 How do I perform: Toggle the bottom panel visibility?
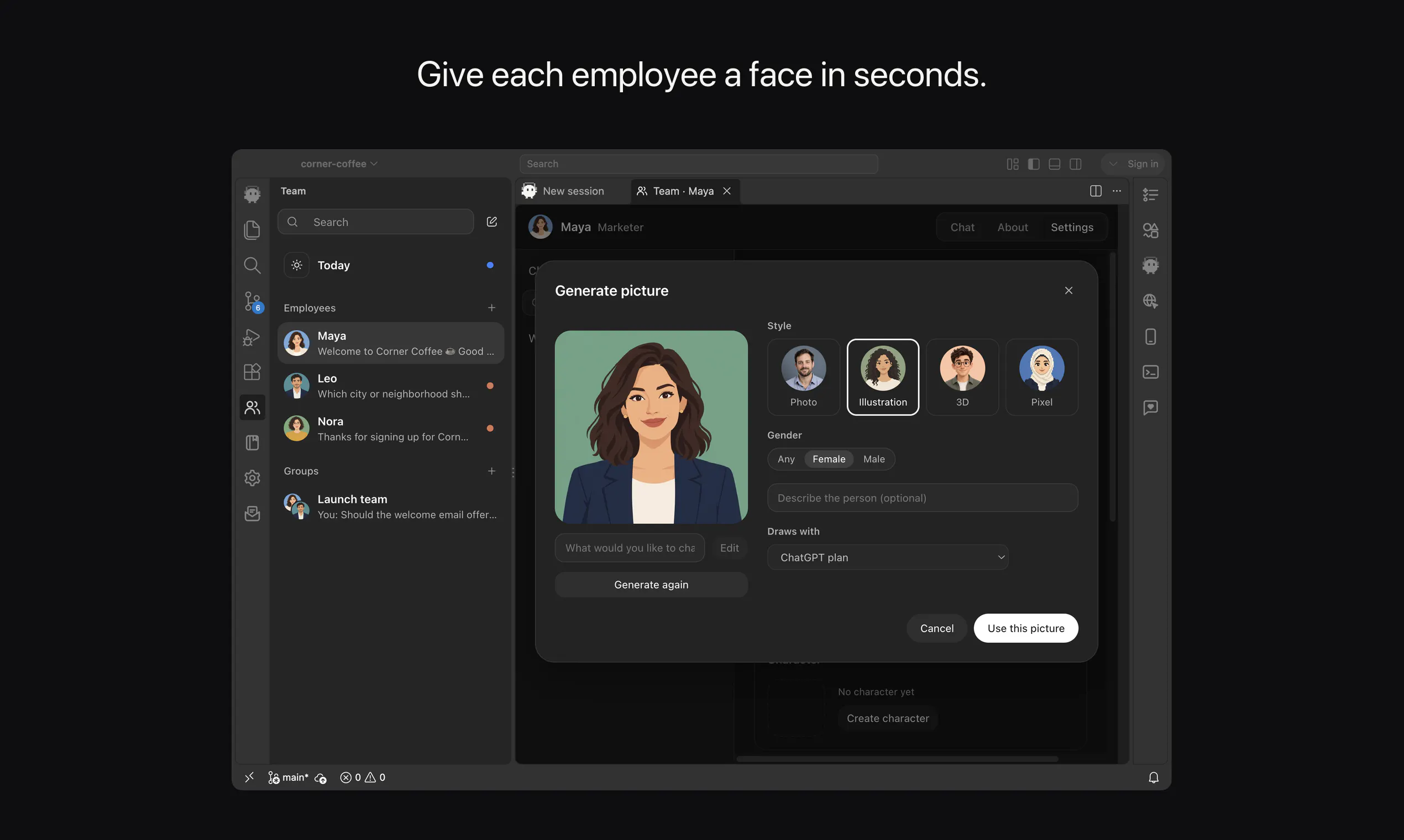point(1054,164)
